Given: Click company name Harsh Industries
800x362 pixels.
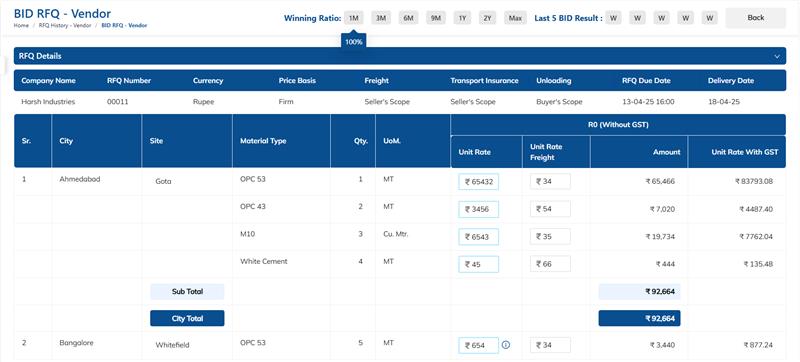Looking at the screenshot, I should (48, 102).
